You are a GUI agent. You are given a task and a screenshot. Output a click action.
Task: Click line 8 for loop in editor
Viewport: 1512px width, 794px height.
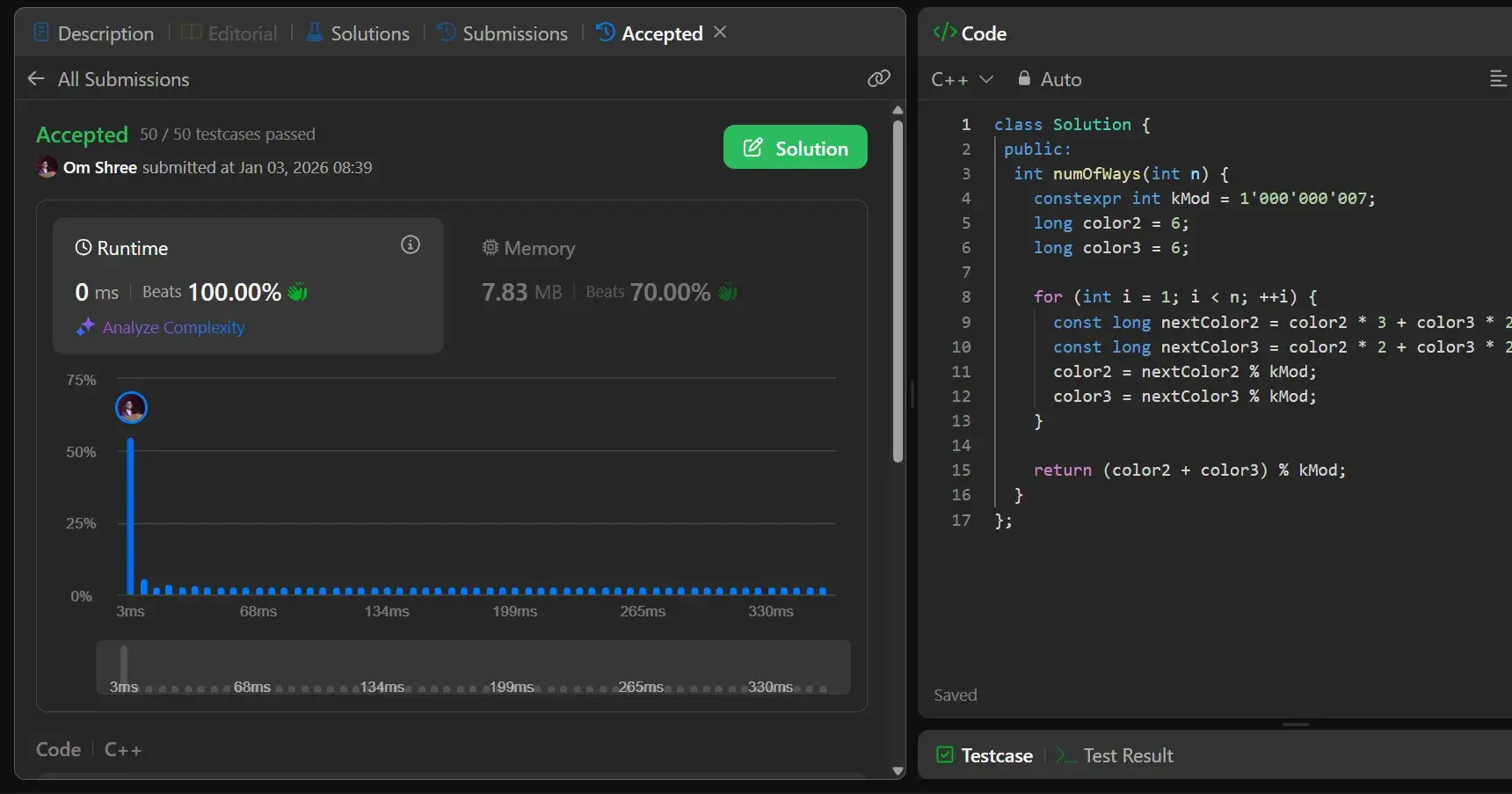click(1175, 297)
